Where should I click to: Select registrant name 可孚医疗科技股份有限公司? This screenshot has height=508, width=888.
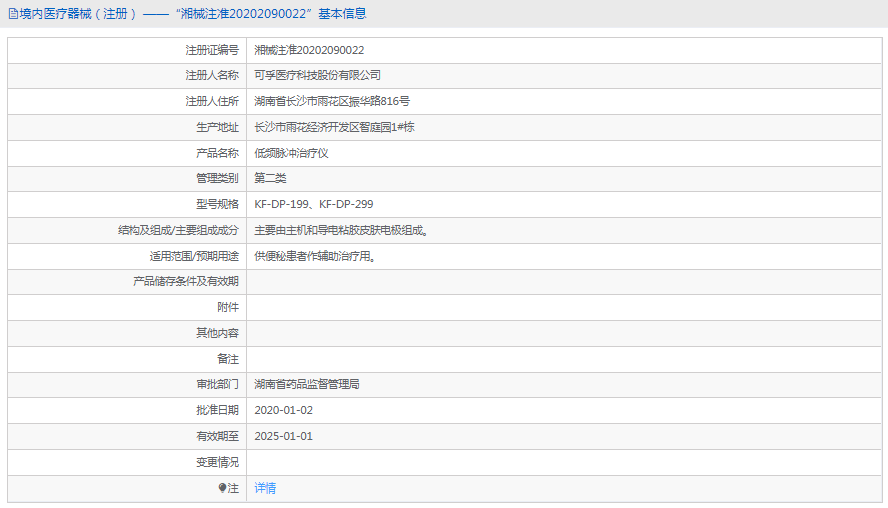[317, 75]
